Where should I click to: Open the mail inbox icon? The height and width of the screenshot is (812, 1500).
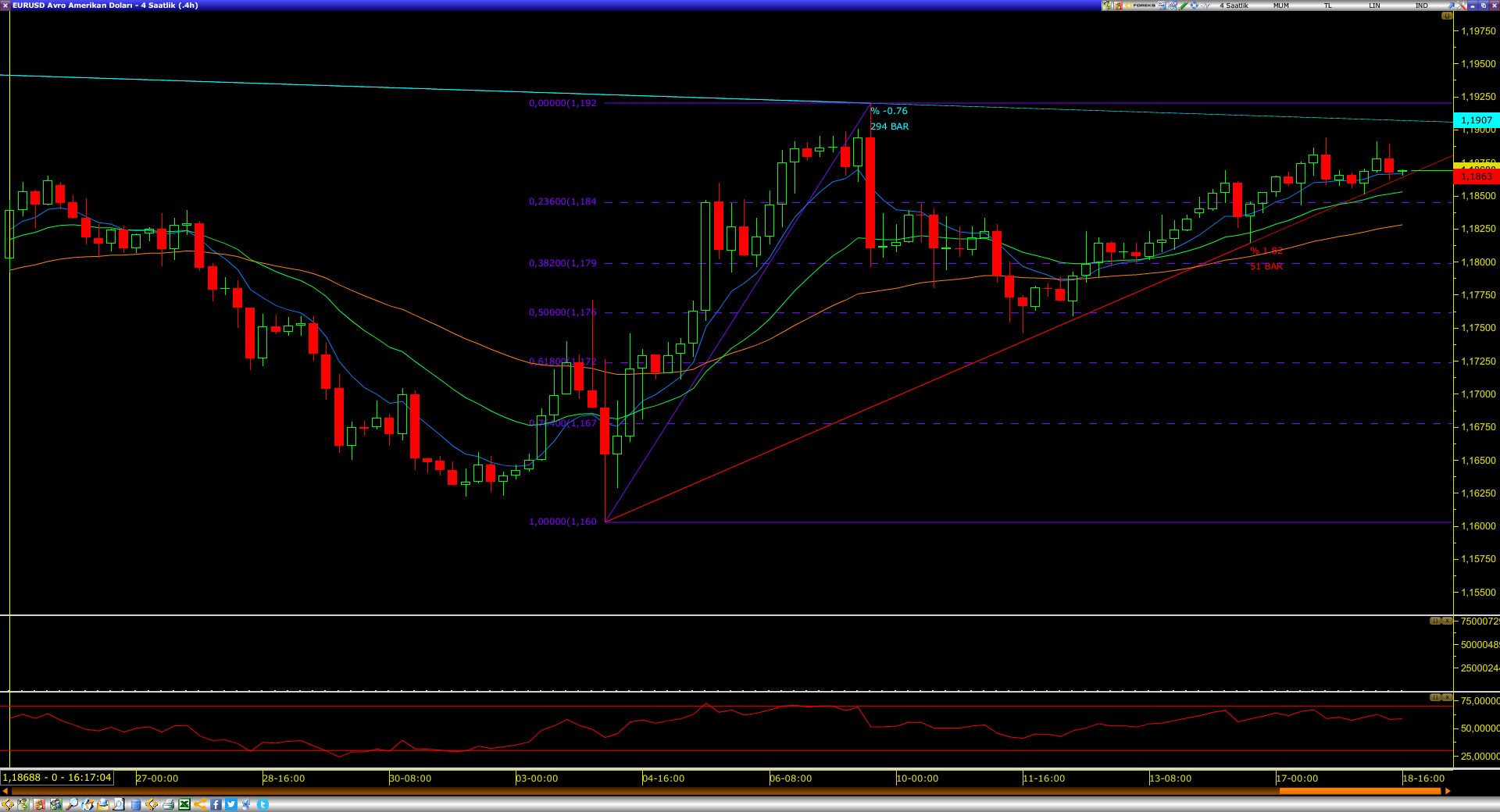tap(103, 804)
